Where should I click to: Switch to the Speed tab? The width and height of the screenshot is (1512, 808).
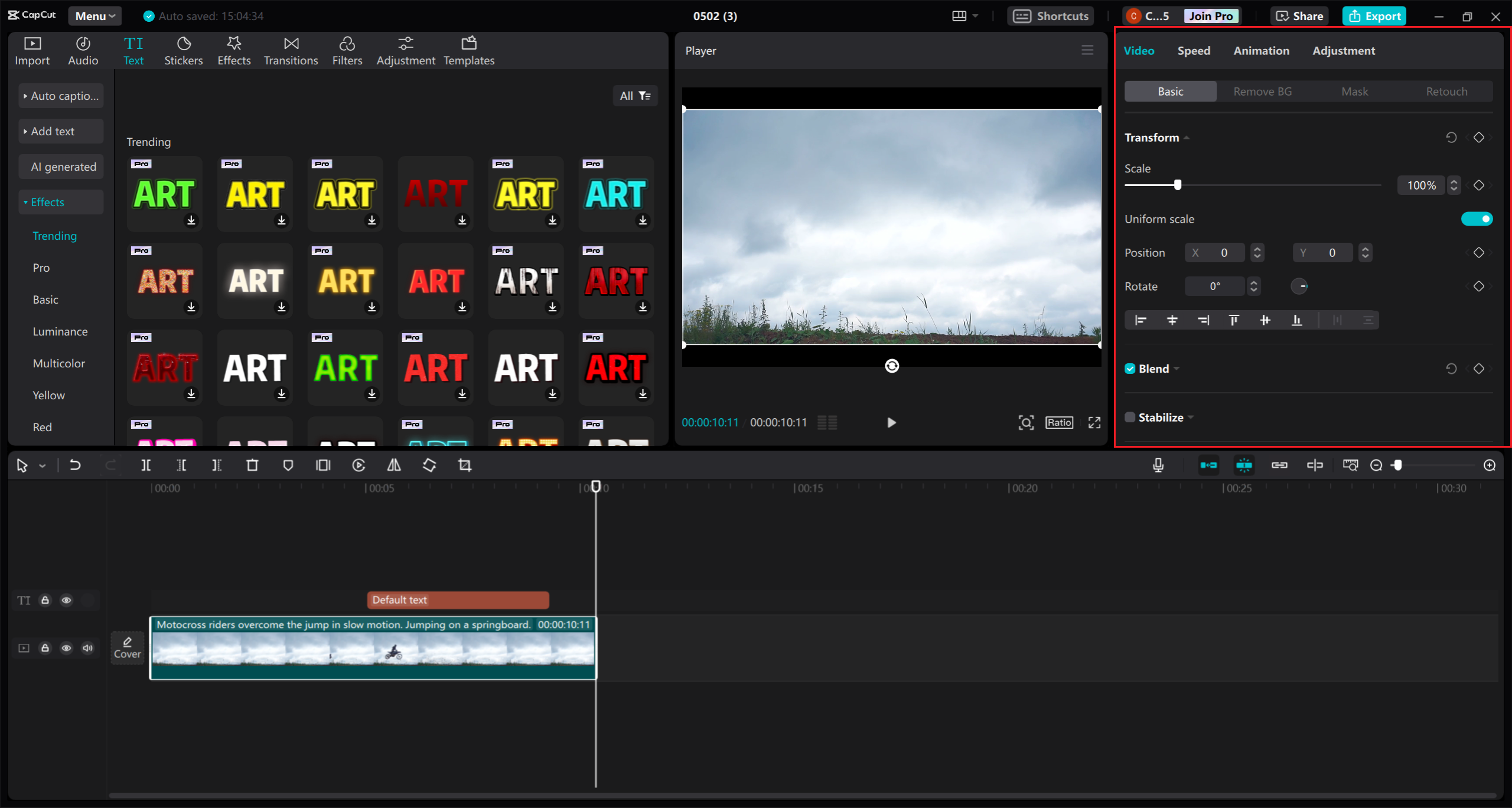1193,51
